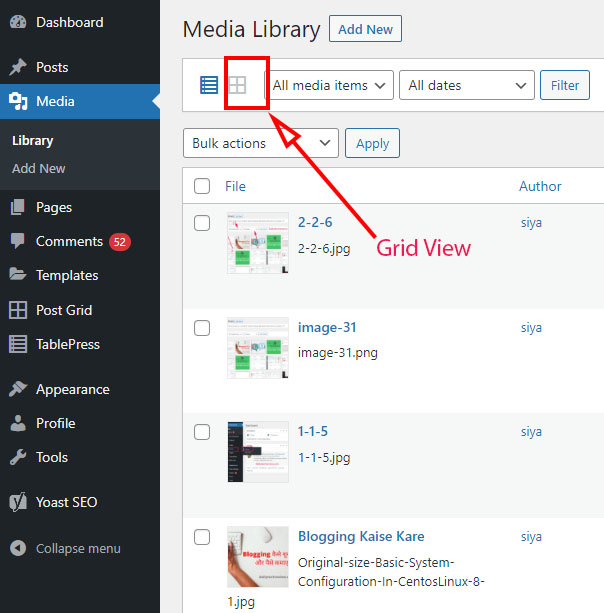
Task: Open the 52 comments badge
Action: (120, 242)
